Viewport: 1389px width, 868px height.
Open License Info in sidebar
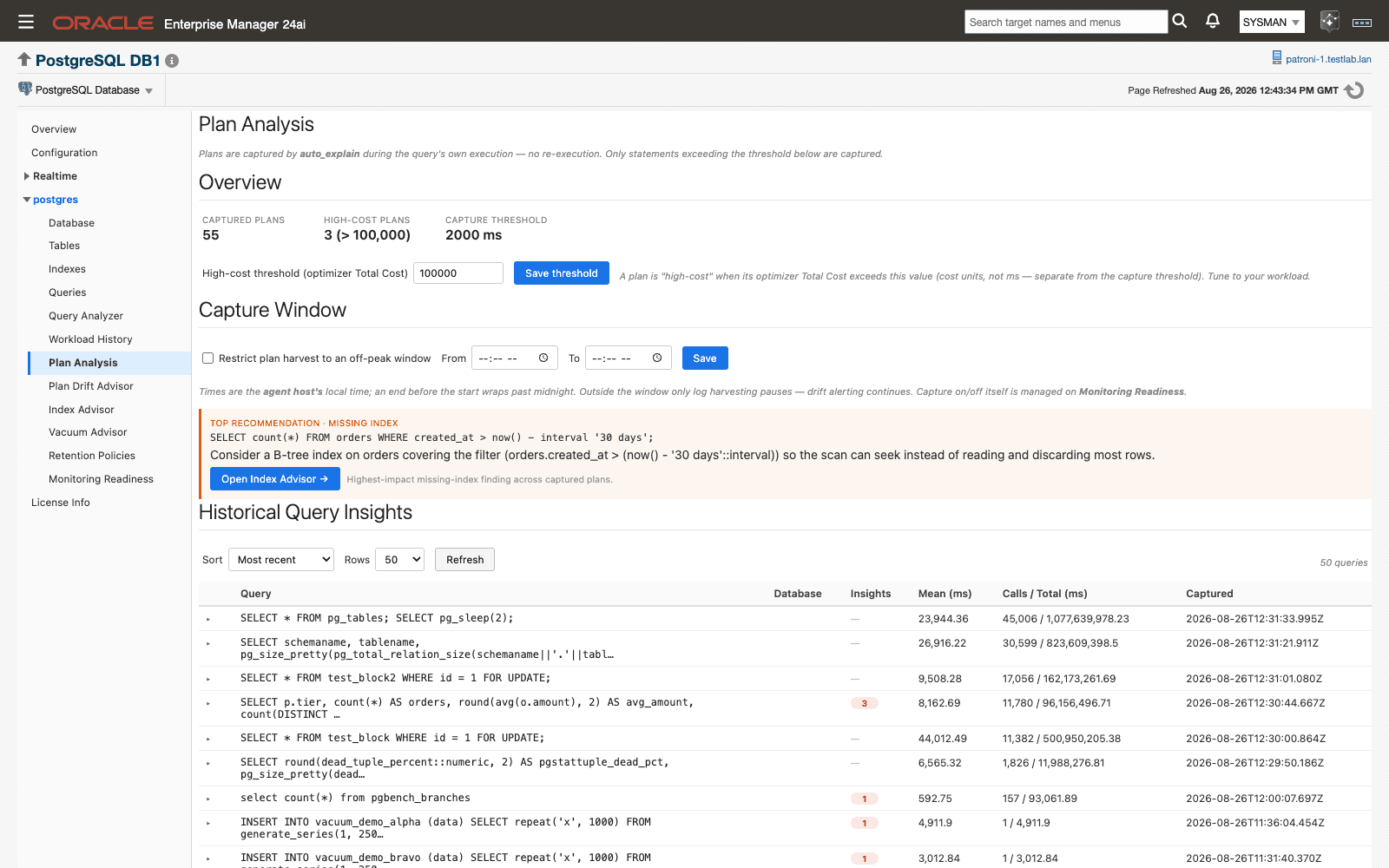tap(61, 503)
